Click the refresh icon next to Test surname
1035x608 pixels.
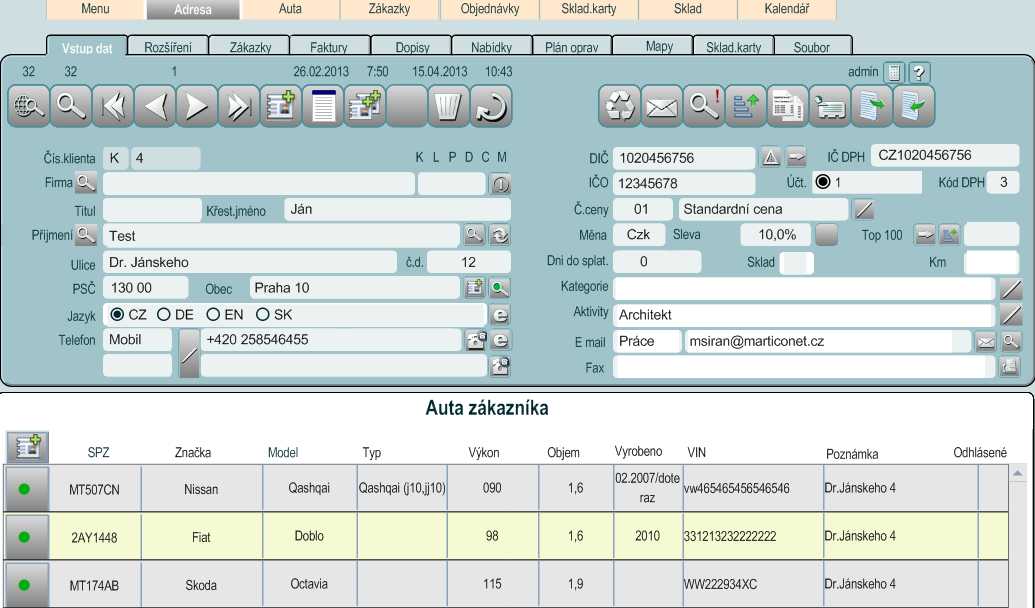pyautogui.click(x=500, y=235)
